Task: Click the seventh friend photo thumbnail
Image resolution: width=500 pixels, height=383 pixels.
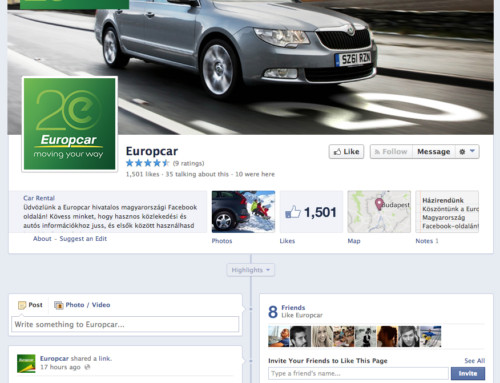Action: [x=409, y=337]
